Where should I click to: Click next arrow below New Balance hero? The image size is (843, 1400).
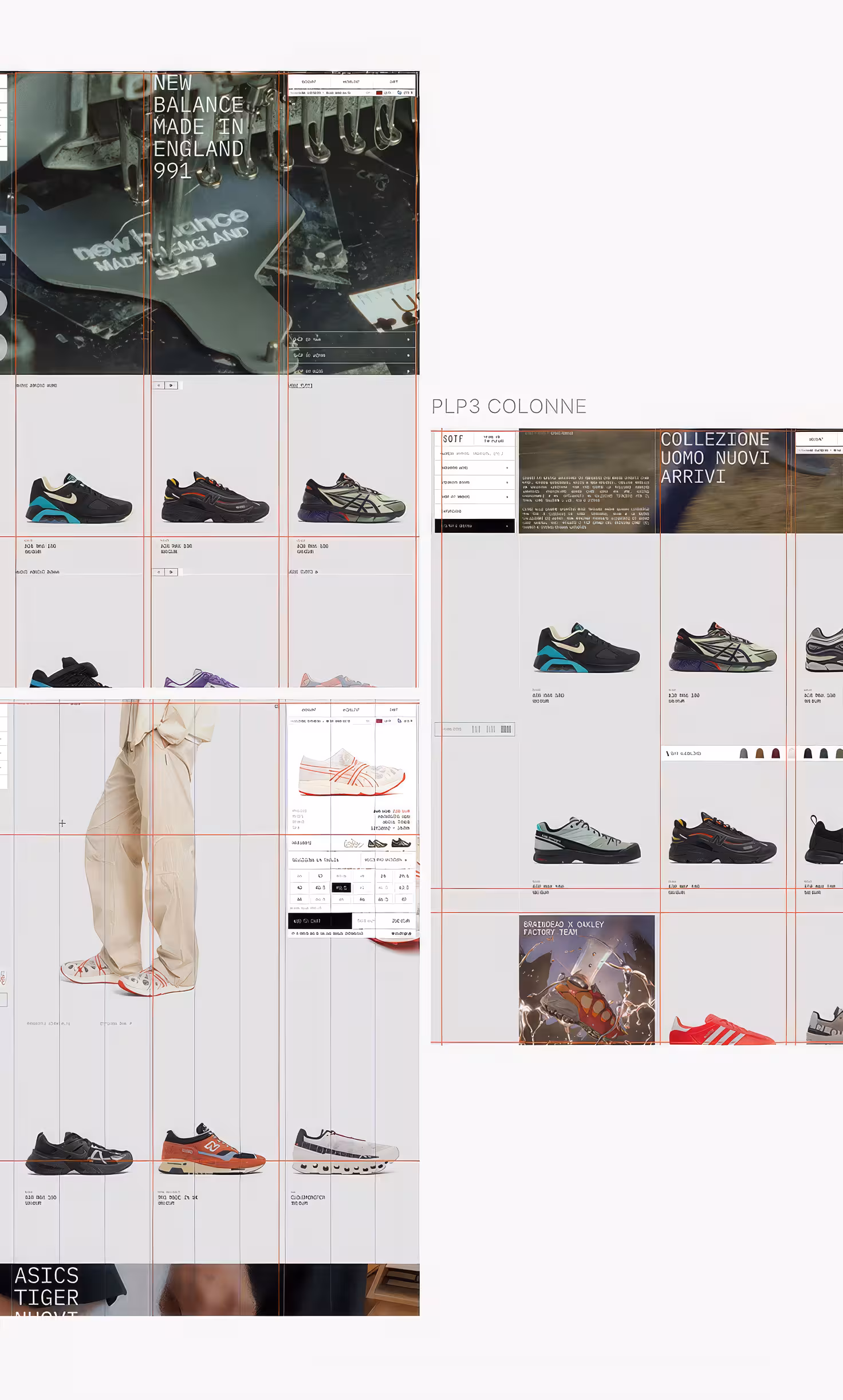coord(171,386)
